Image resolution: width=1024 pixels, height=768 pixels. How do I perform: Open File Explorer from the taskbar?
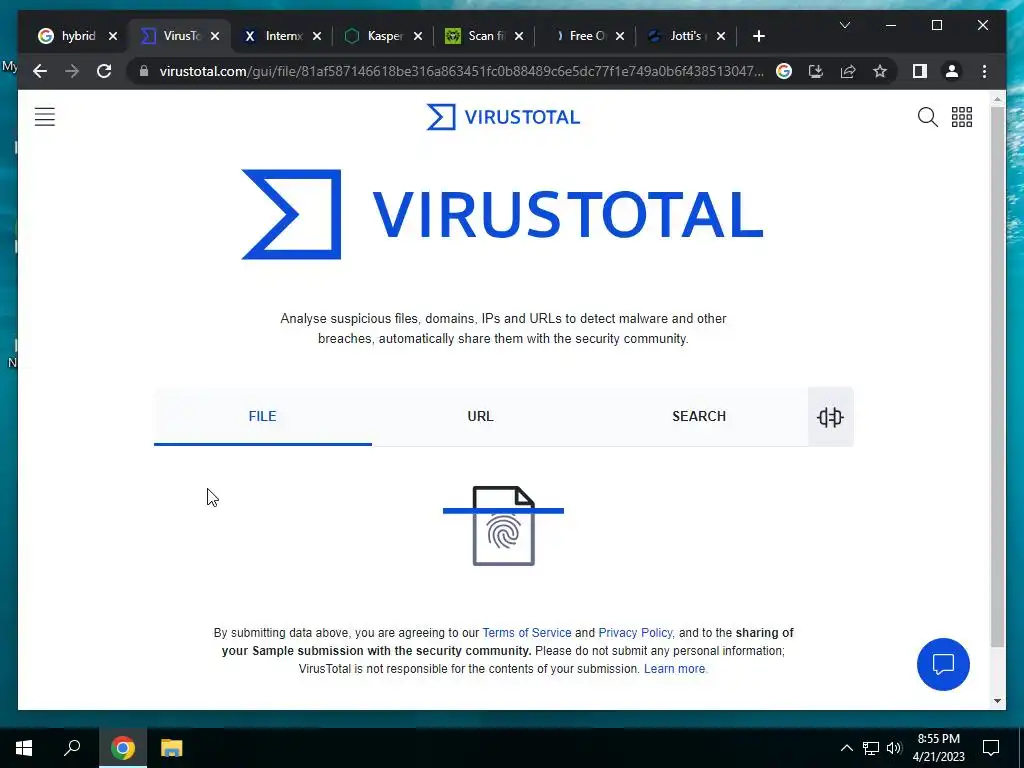point(171,748)
